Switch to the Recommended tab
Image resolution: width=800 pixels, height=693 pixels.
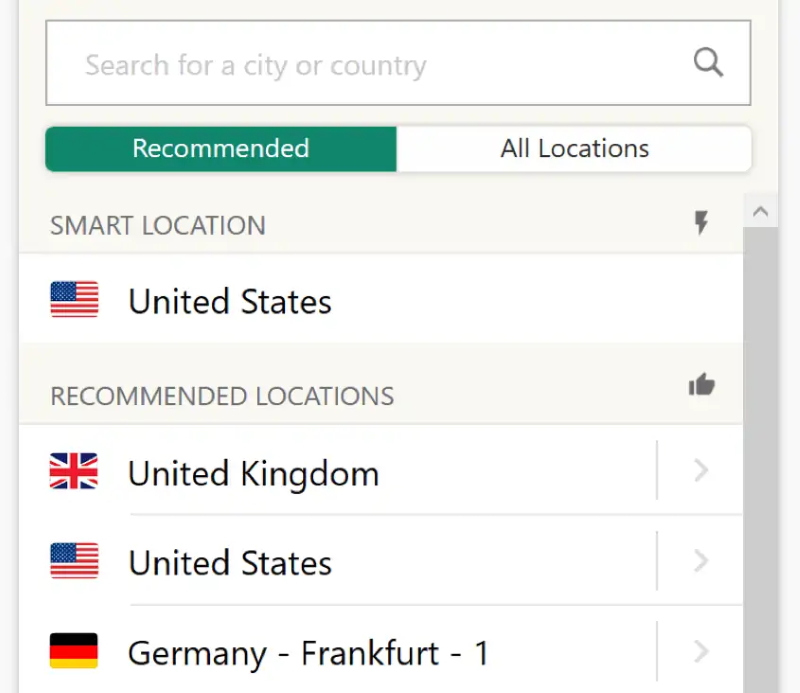pos(221,149)
